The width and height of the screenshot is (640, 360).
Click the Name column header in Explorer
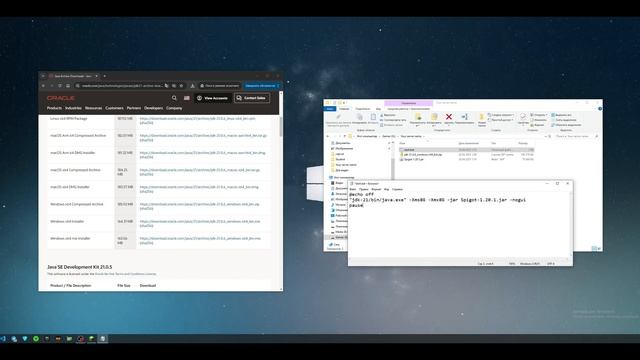402,143
